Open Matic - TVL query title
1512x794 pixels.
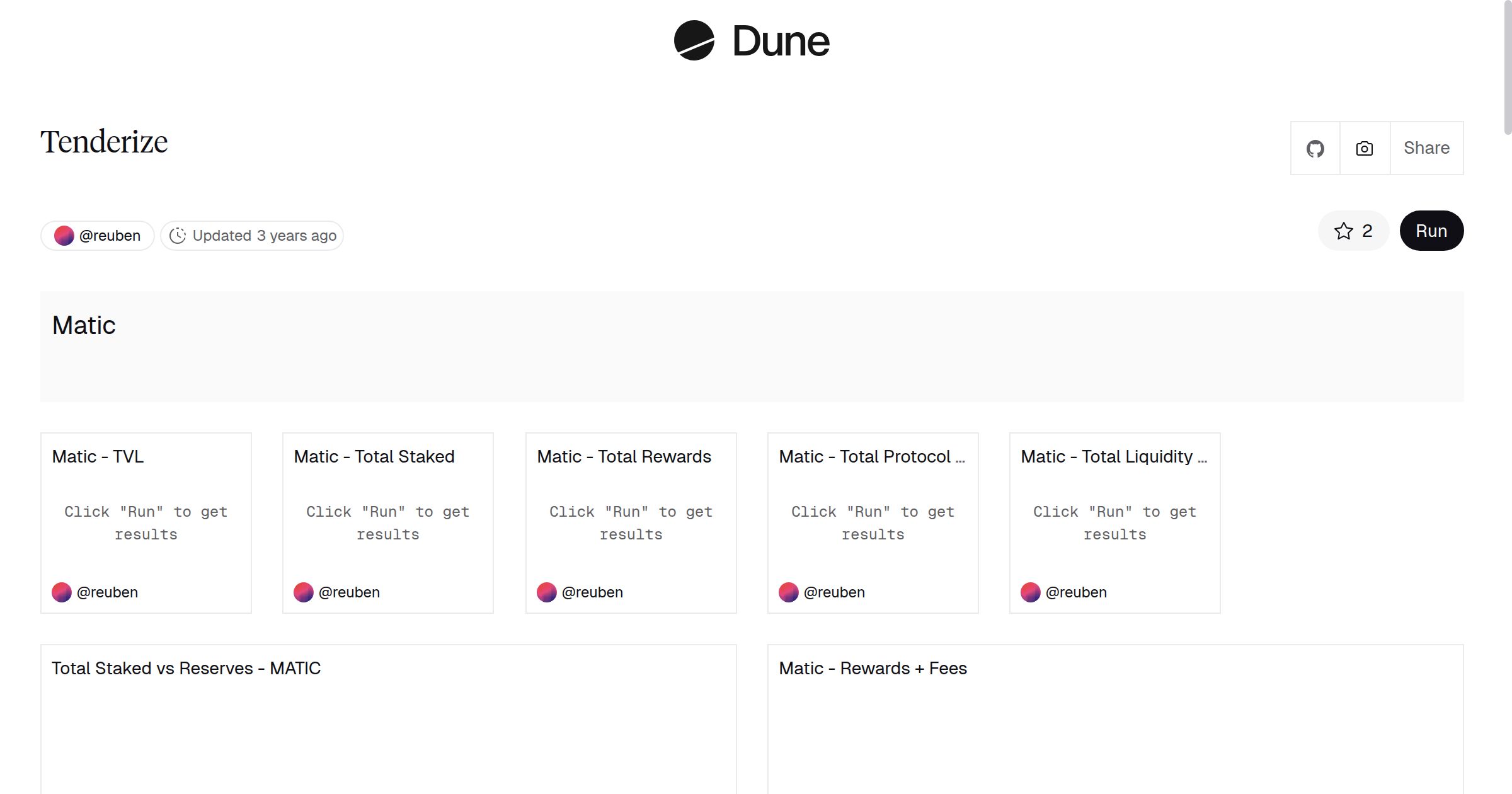(98, 456)
